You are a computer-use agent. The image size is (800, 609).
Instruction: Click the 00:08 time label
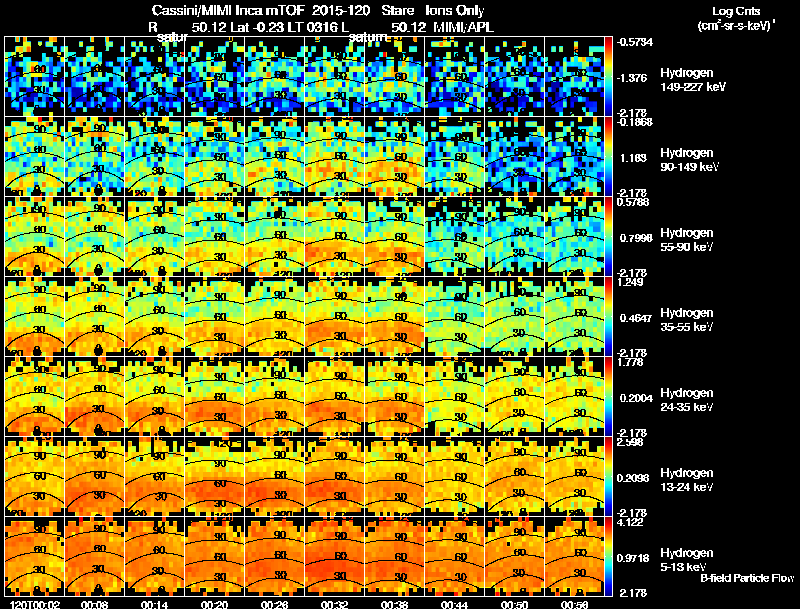click(x=94, y=604)
